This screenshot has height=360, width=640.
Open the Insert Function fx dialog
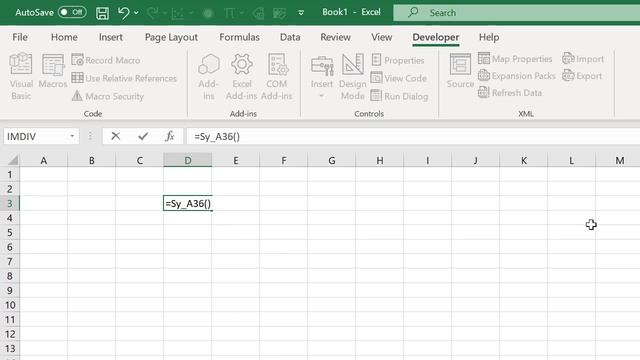point(170,136)
